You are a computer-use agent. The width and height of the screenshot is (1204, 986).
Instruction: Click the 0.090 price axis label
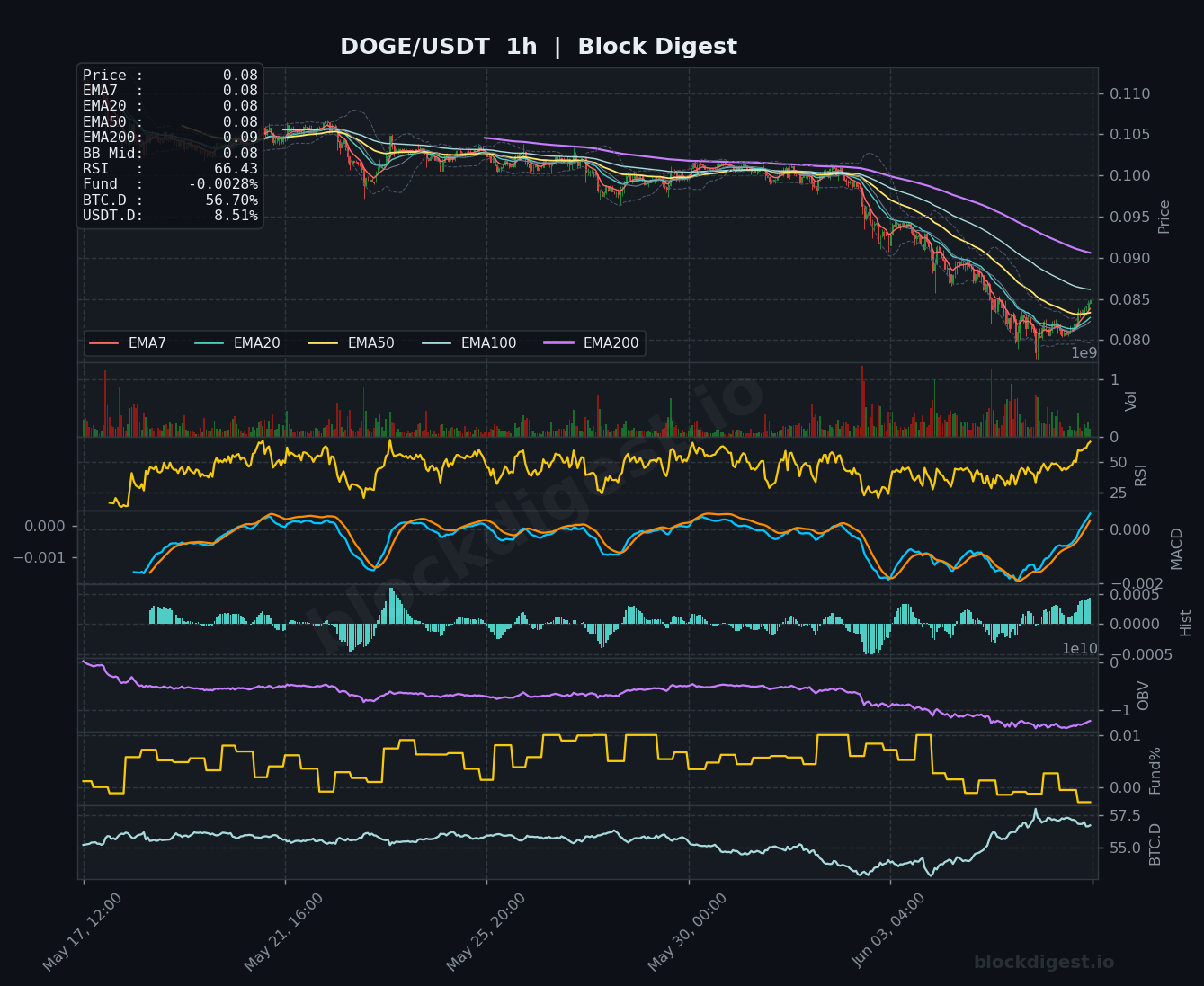1129,259
